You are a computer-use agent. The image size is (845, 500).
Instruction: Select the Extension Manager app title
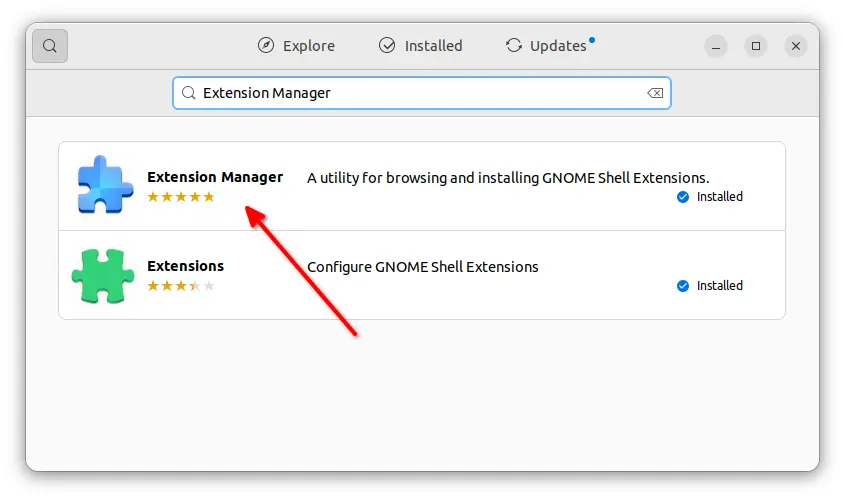[x=215, y=177]
